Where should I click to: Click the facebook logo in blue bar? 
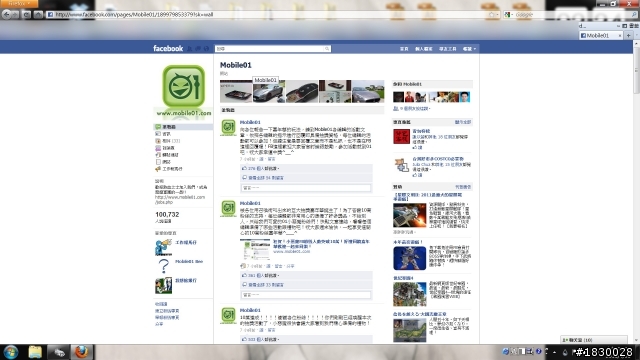coord(168,48)
